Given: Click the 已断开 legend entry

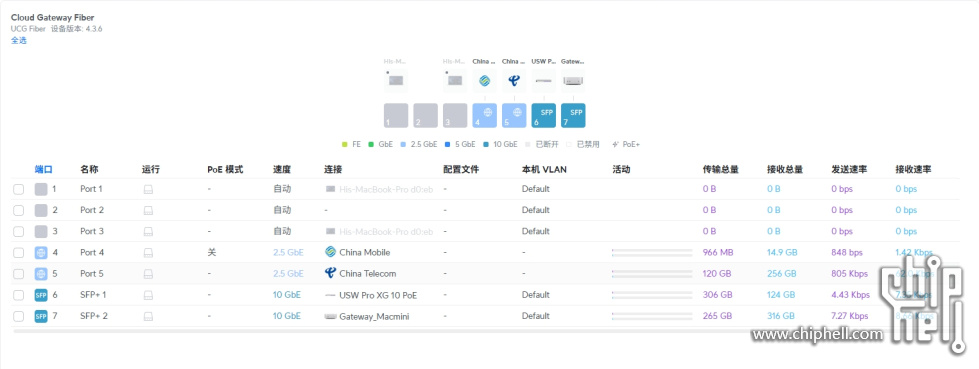Looking at the screenshot, I should coord(542,144).
